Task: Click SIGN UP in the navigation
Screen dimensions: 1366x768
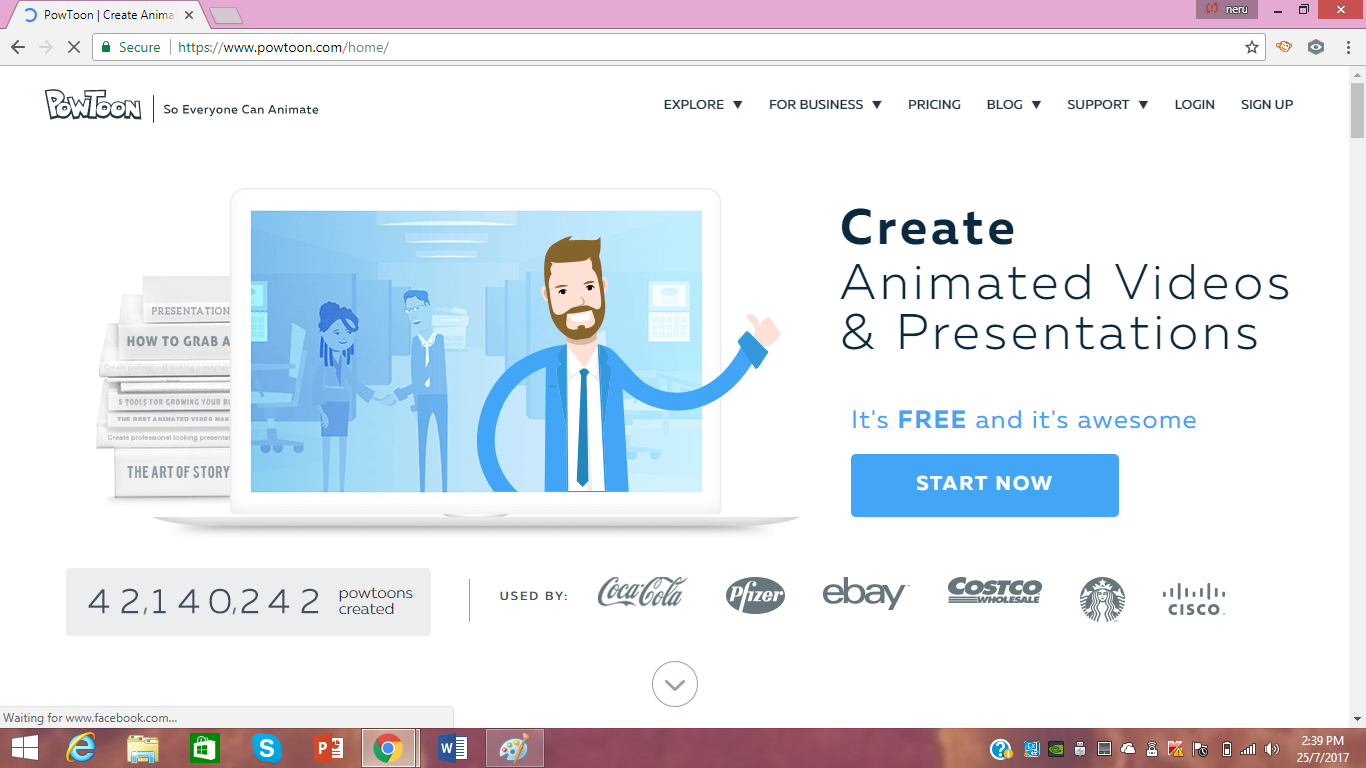Action: [1267, 104]
